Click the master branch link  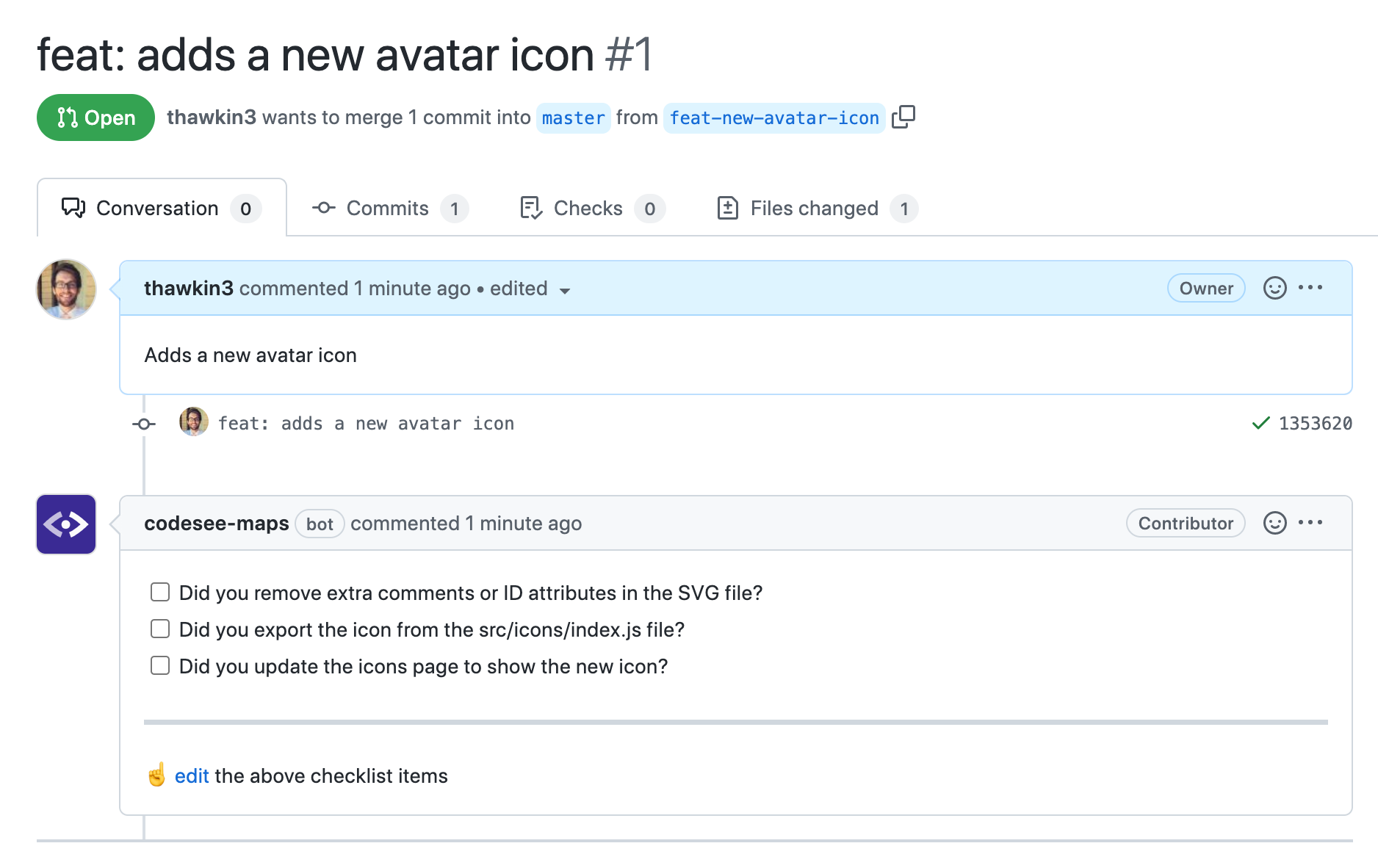(x=573, y=117)
